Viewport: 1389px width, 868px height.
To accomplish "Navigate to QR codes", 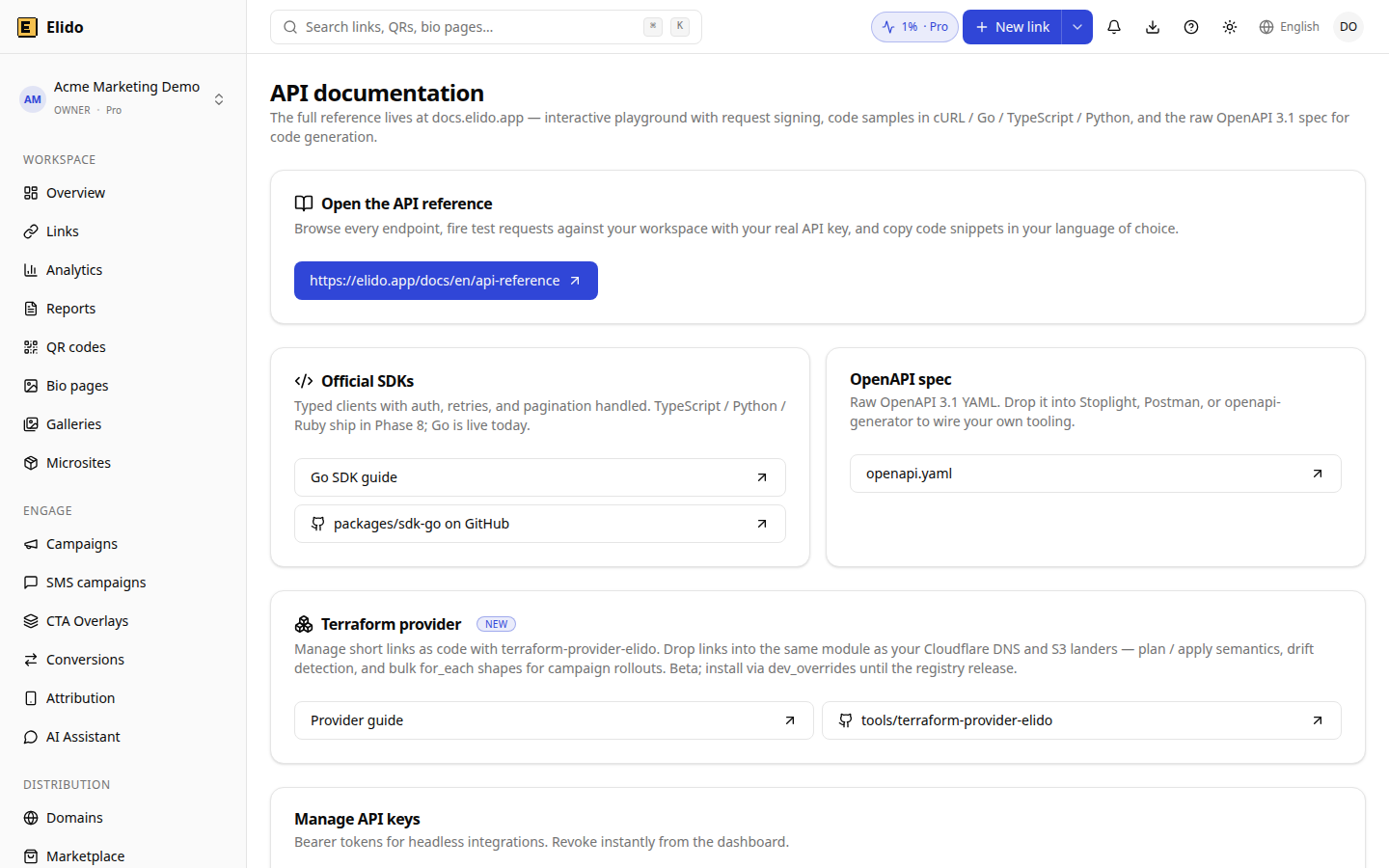I will click(123, 347).
